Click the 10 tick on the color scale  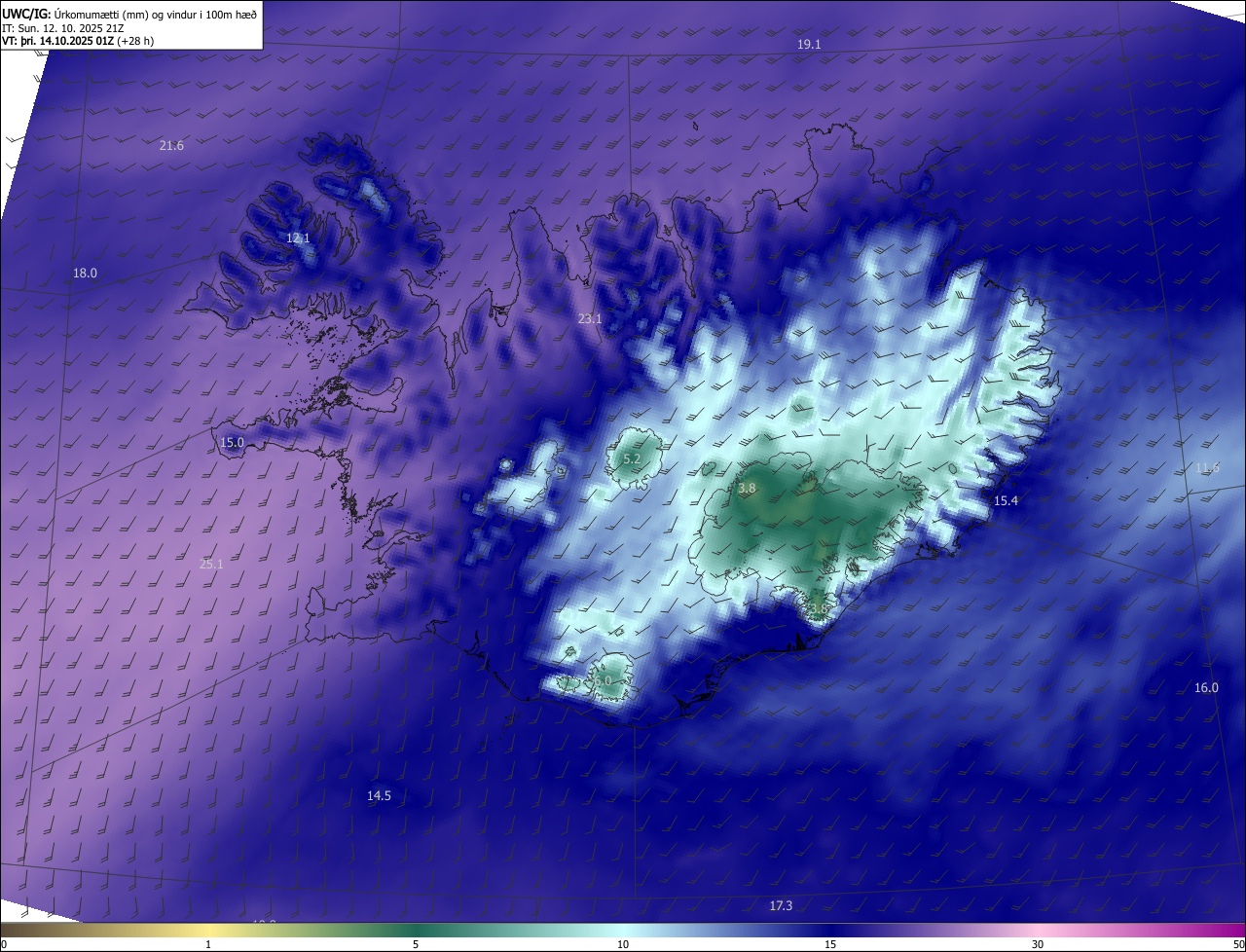pos(623,944)
